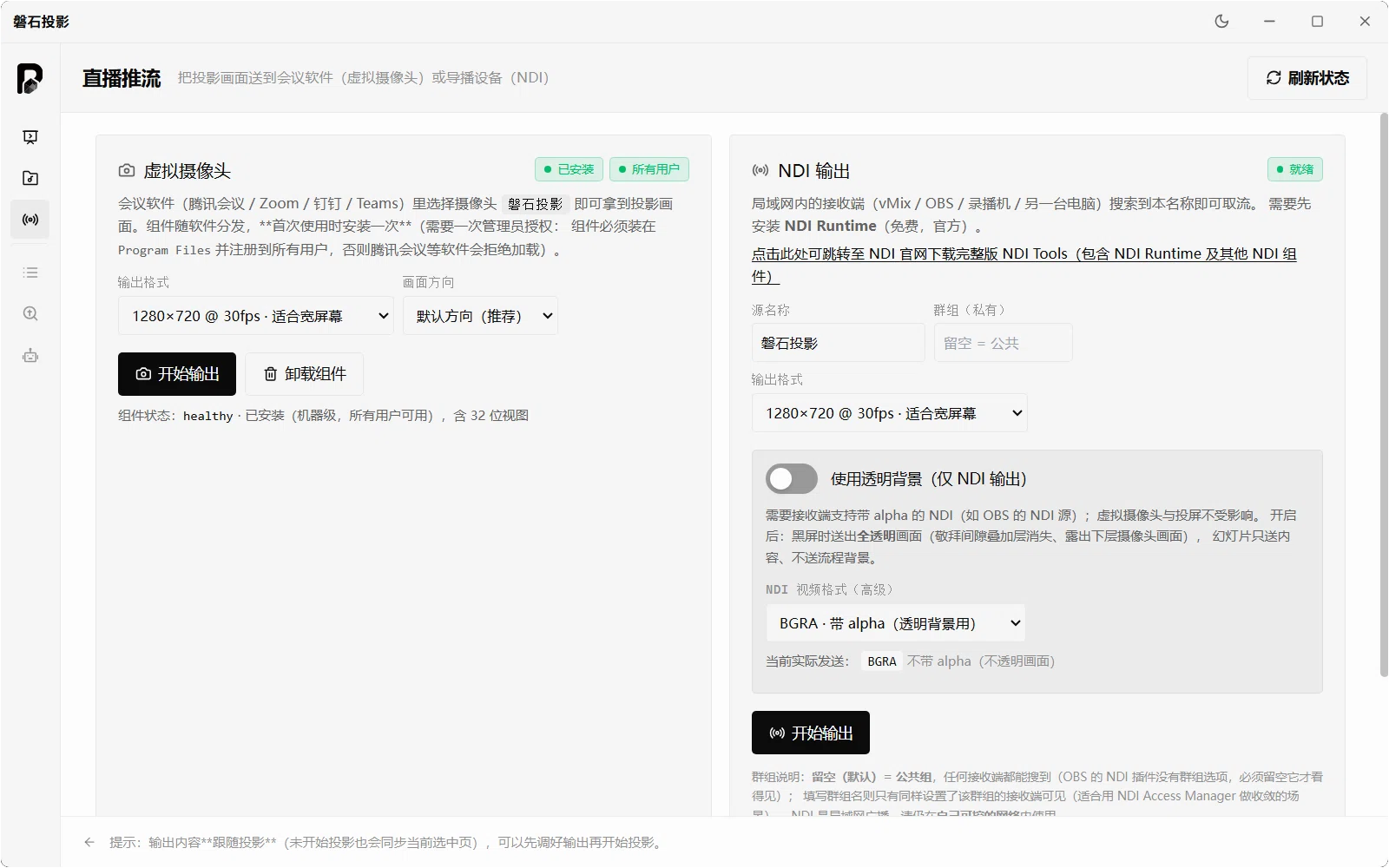Click the camera icon beside 虚拟摄像头 heading

pos(127,171)
